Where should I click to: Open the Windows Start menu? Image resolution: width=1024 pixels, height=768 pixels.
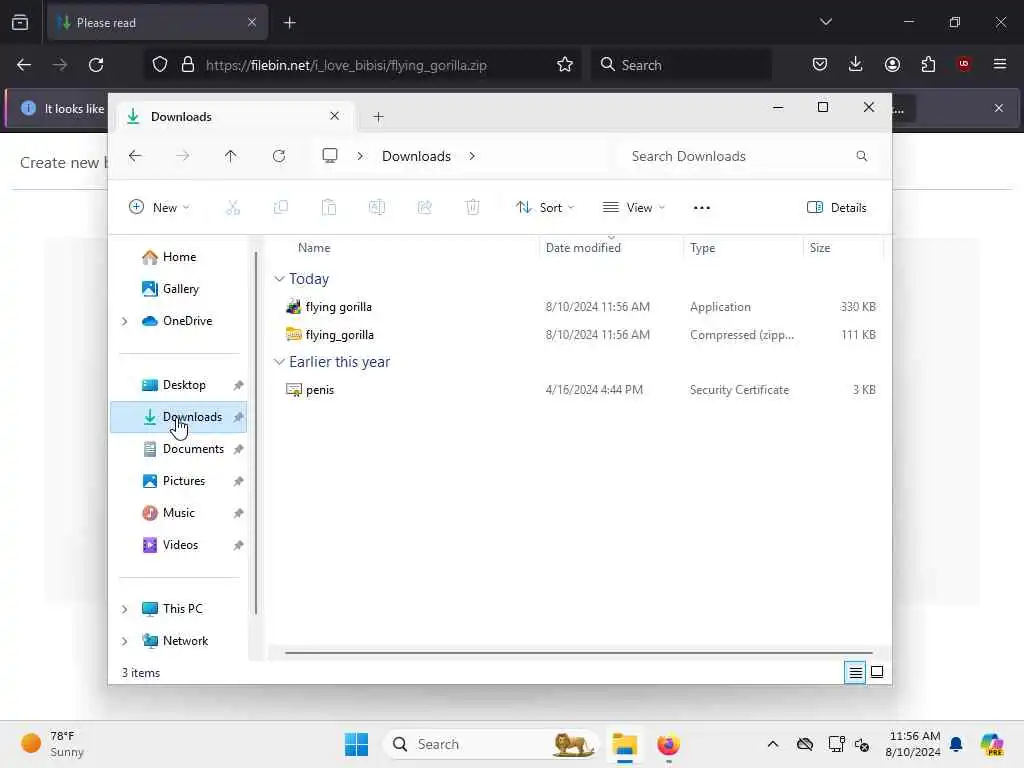click(357, 744)
